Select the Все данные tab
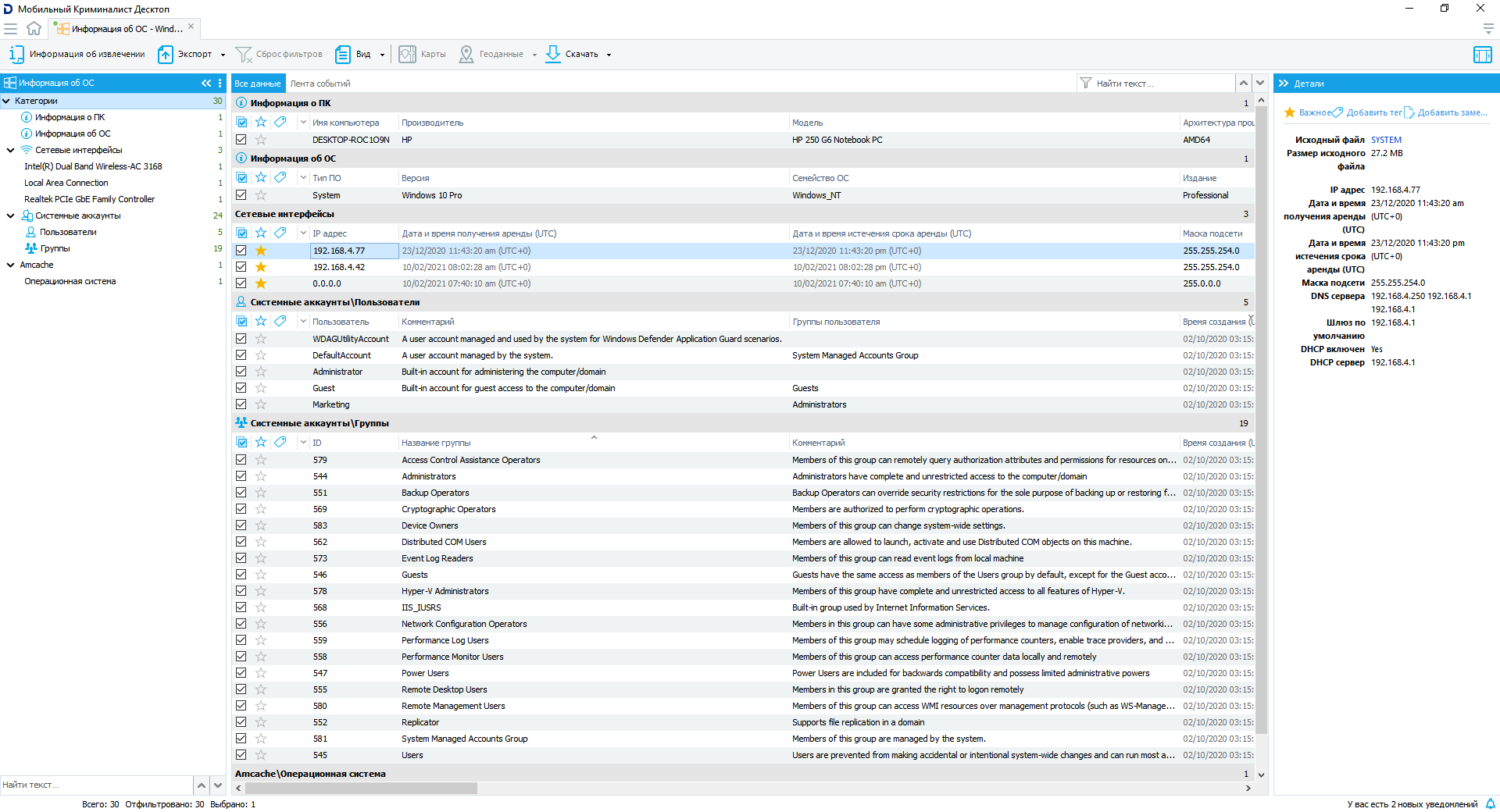This screenshot has width=1500, height=812. pos(258,84)
